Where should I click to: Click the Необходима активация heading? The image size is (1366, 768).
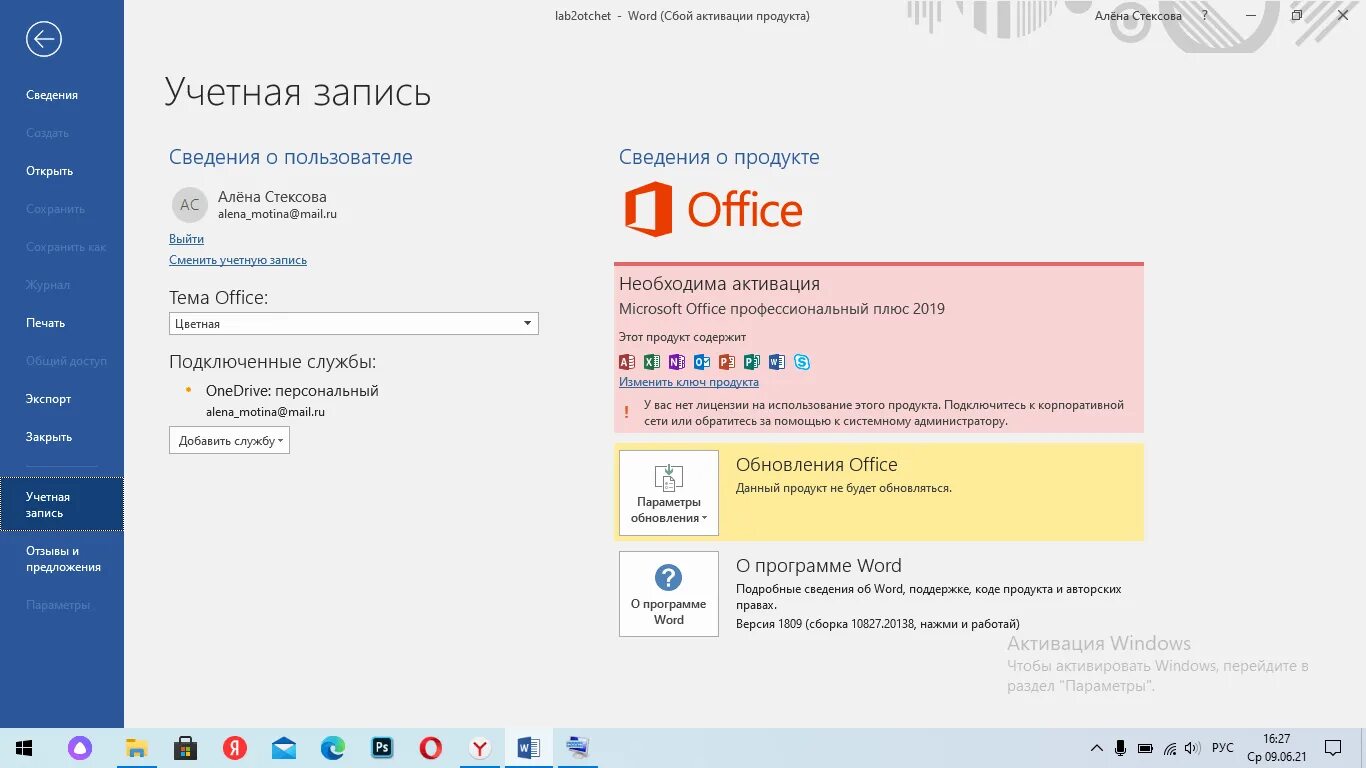pyautogui.click(x=719, y=284)
